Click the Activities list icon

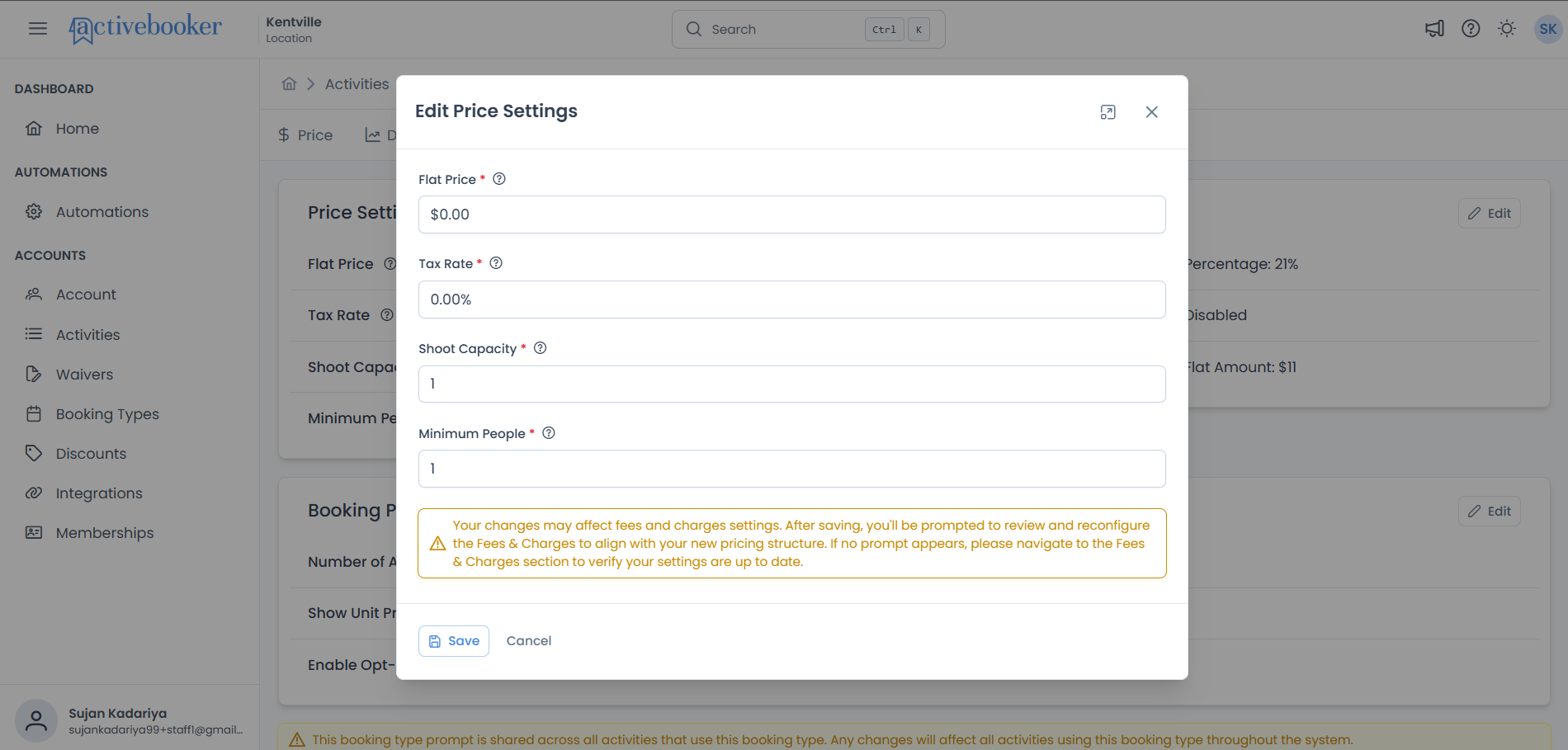pyautogui.click(x=34, y=334)
